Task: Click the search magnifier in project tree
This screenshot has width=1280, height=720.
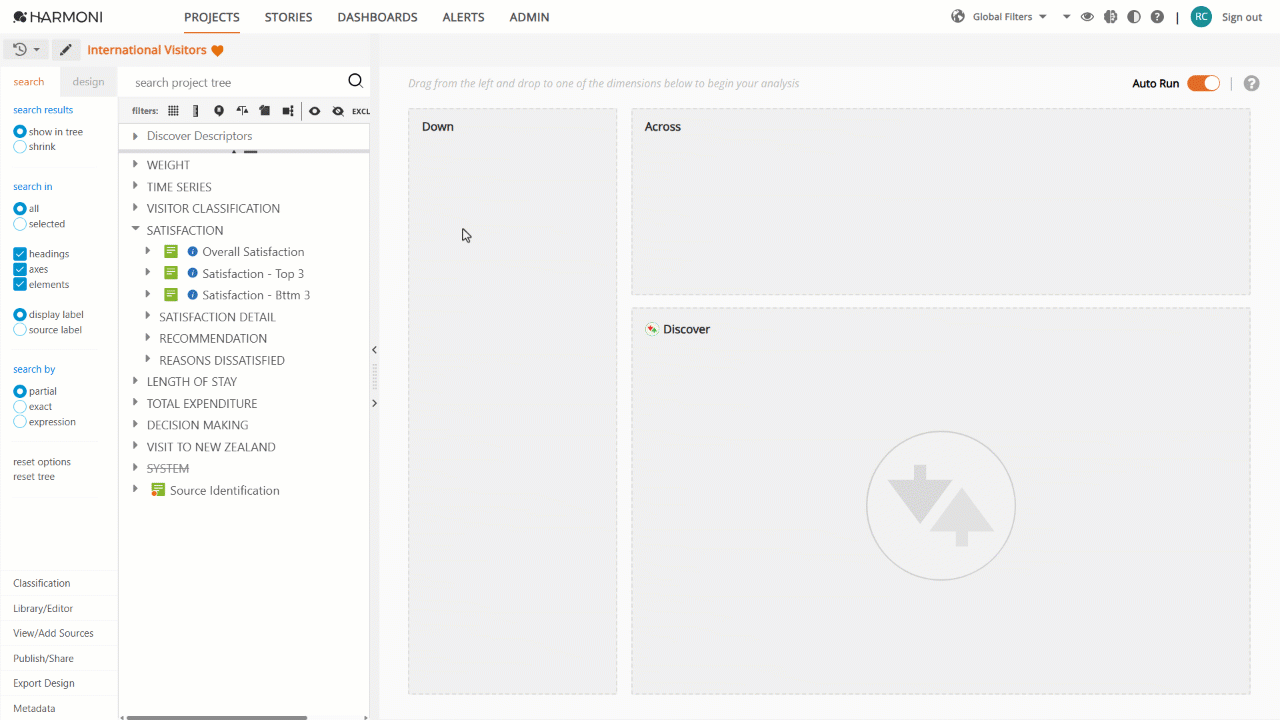Action: coord(355,82)
